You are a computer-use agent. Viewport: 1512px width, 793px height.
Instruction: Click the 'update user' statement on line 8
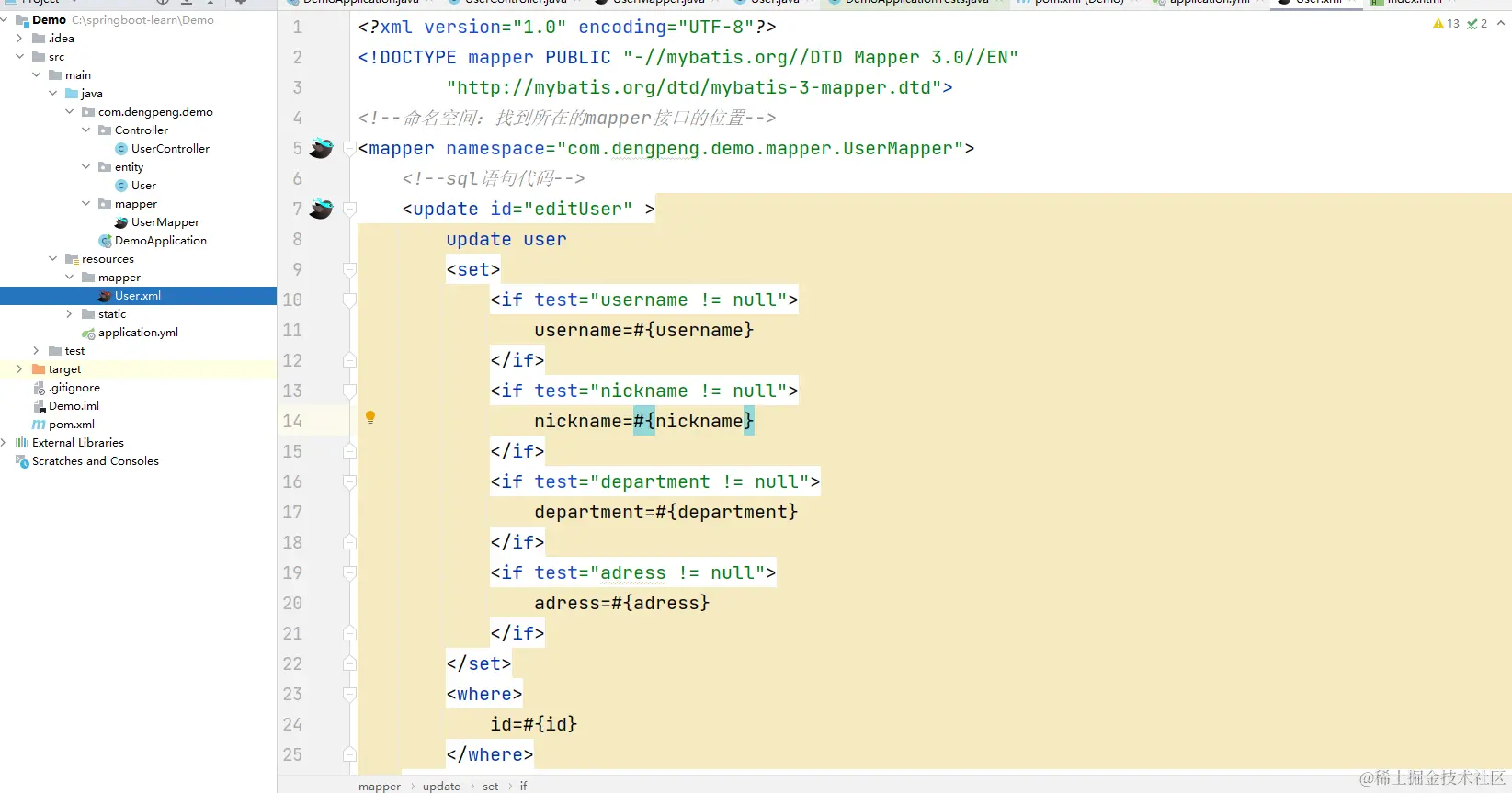tap(506, 239)
